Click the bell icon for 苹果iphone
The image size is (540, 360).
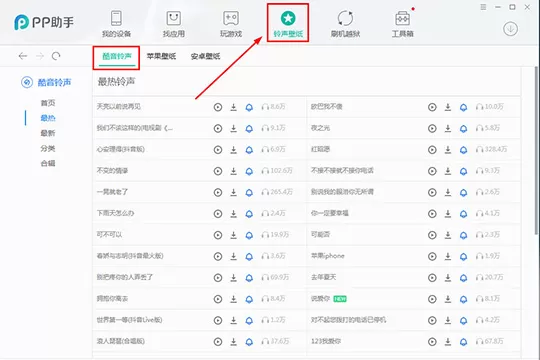click(464, 256)
